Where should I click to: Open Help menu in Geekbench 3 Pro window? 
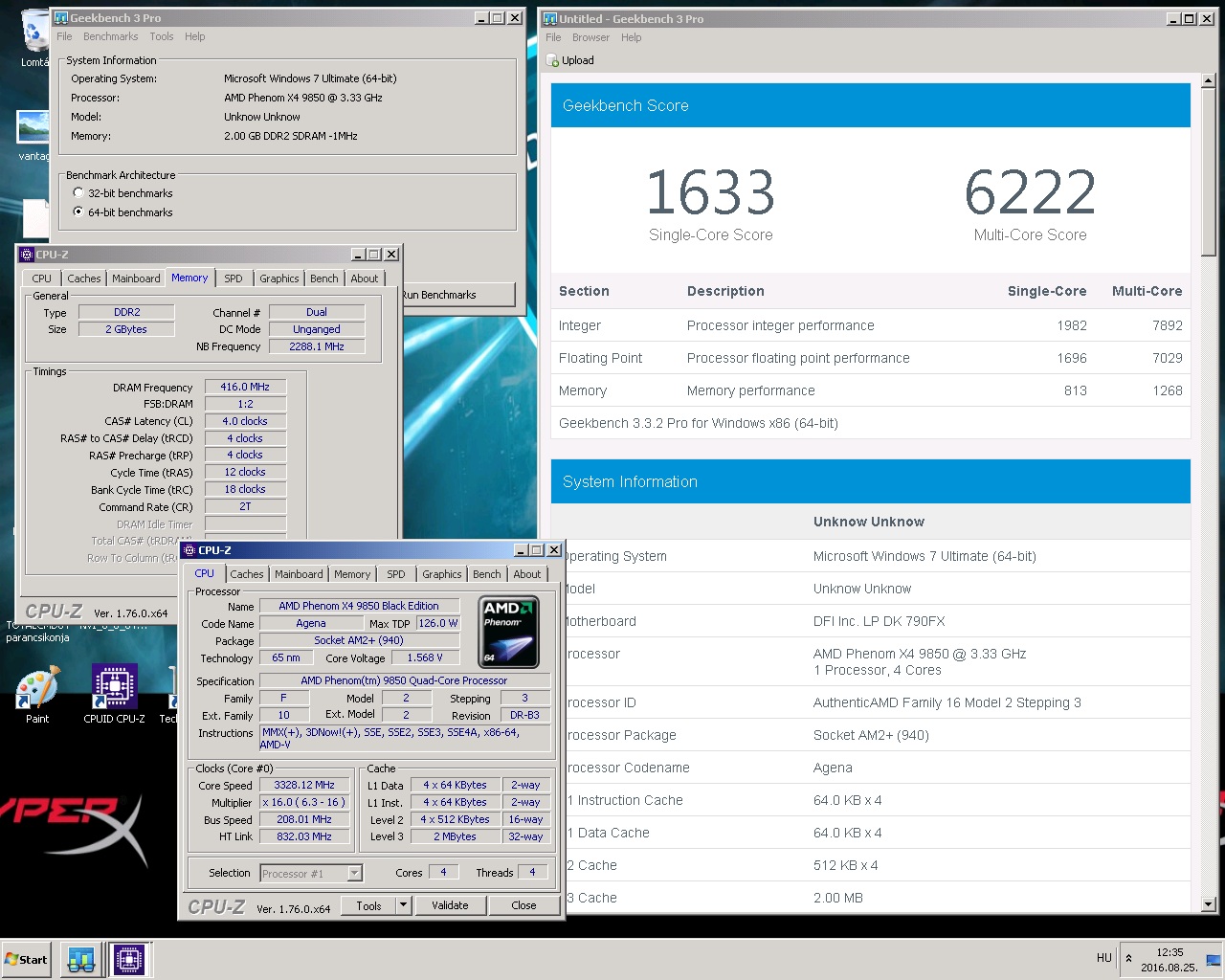(x=195, y=36)
